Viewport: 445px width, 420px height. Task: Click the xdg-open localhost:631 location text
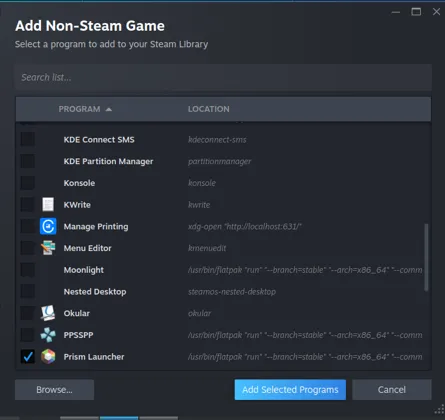pos(245,227)
